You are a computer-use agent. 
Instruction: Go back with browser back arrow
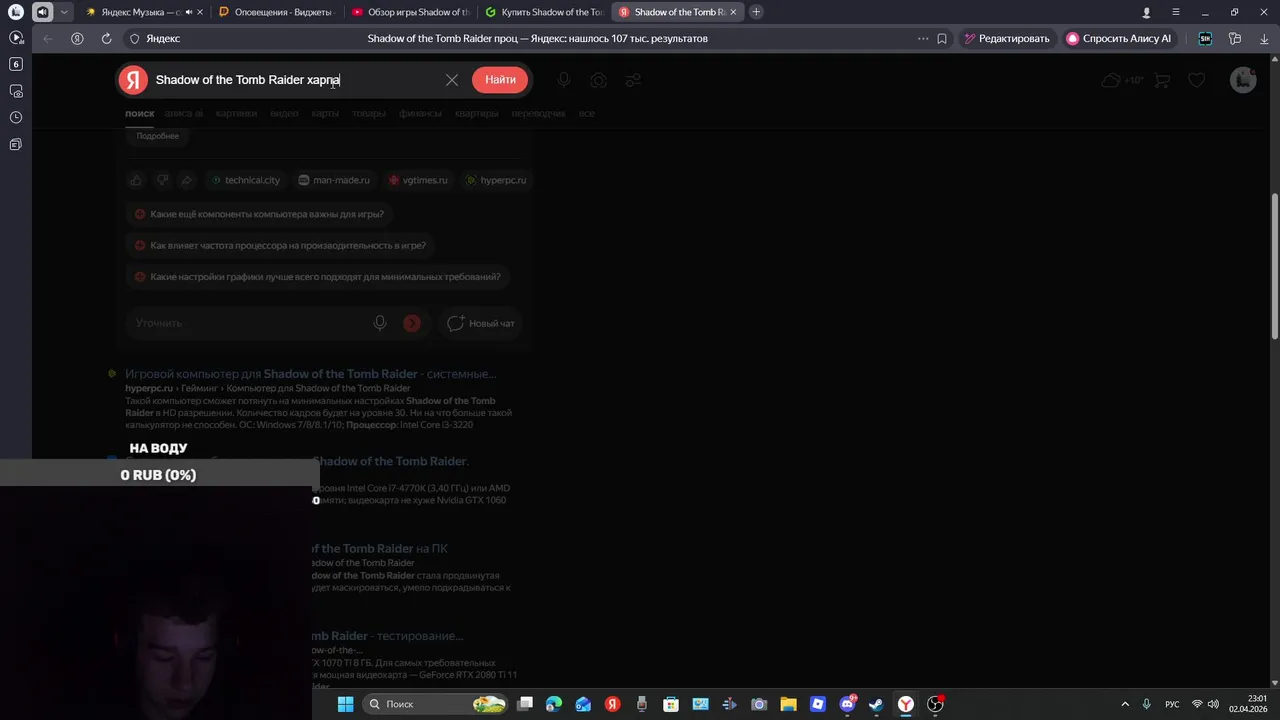point(47,38)
